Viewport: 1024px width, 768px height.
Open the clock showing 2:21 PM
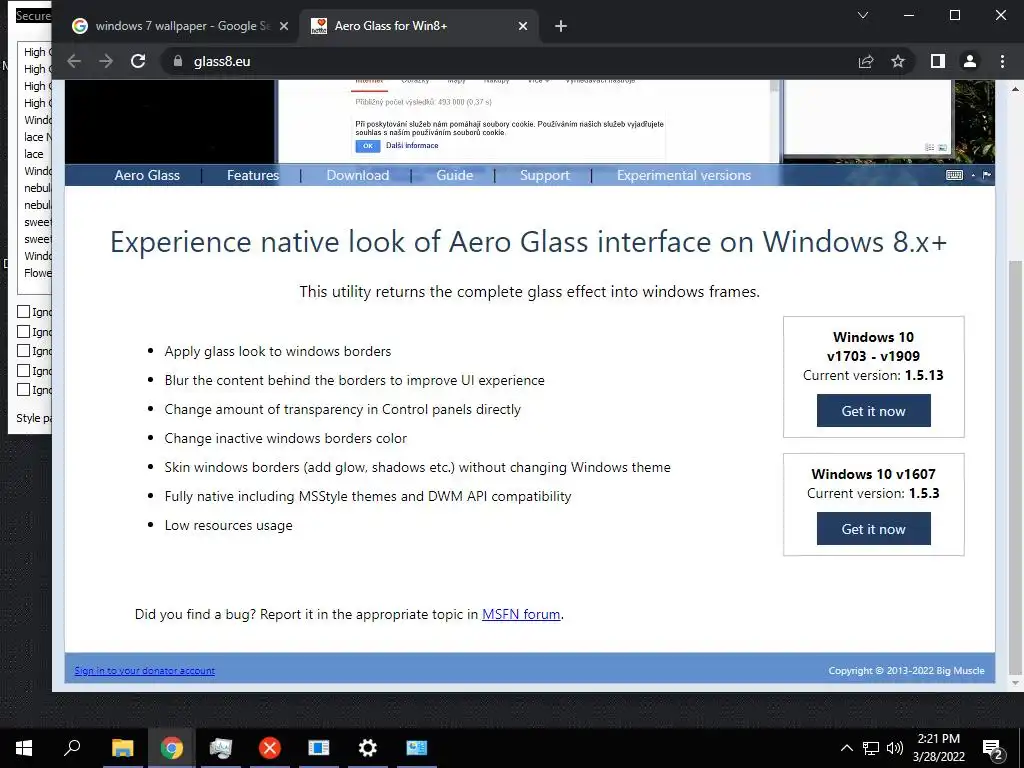[938, 748]
